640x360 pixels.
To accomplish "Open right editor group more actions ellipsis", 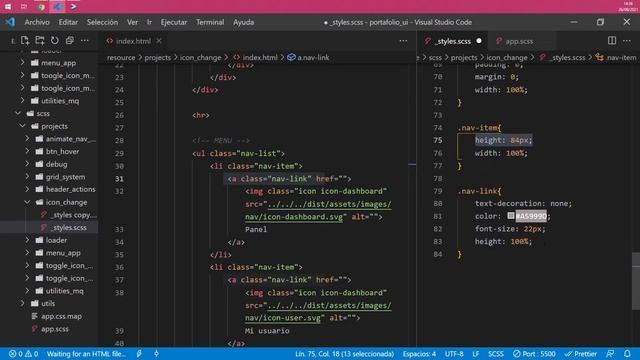I will point(627,41).
